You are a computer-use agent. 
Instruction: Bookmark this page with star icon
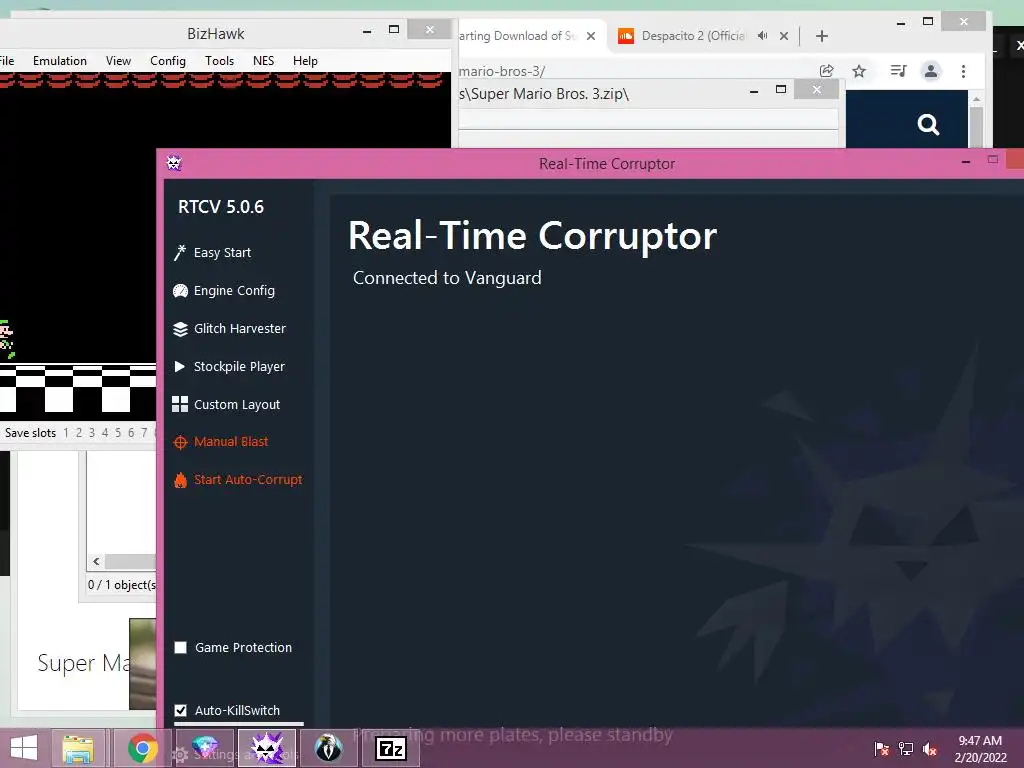pyautogui.click(x=859, y=71)
